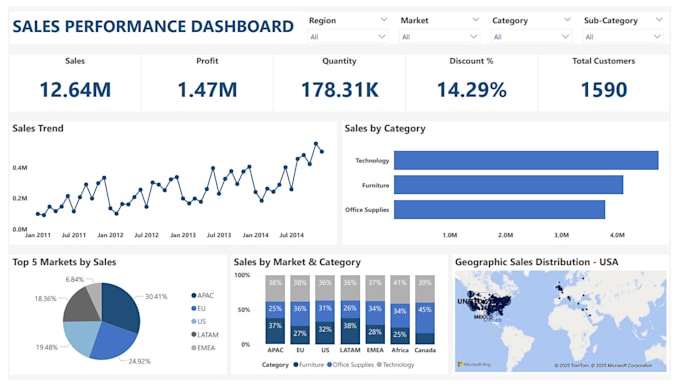
Task: Select the Profit KPI card value 1.47M
Action: pyautogui.click(x=207, y=90)
